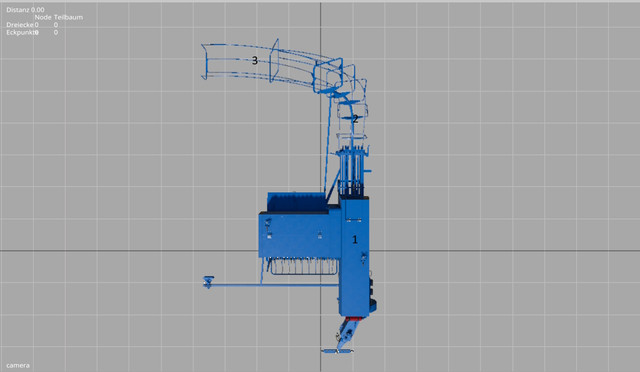The height and width of the screenshot is (372, 640).
Task: Click the "camera" label in viewport corner
Action: pyautogui.click(x=18, y=365)
